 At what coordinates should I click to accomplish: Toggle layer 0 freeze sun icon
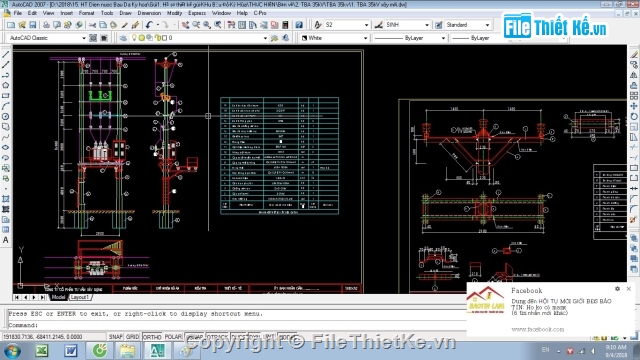142,38
